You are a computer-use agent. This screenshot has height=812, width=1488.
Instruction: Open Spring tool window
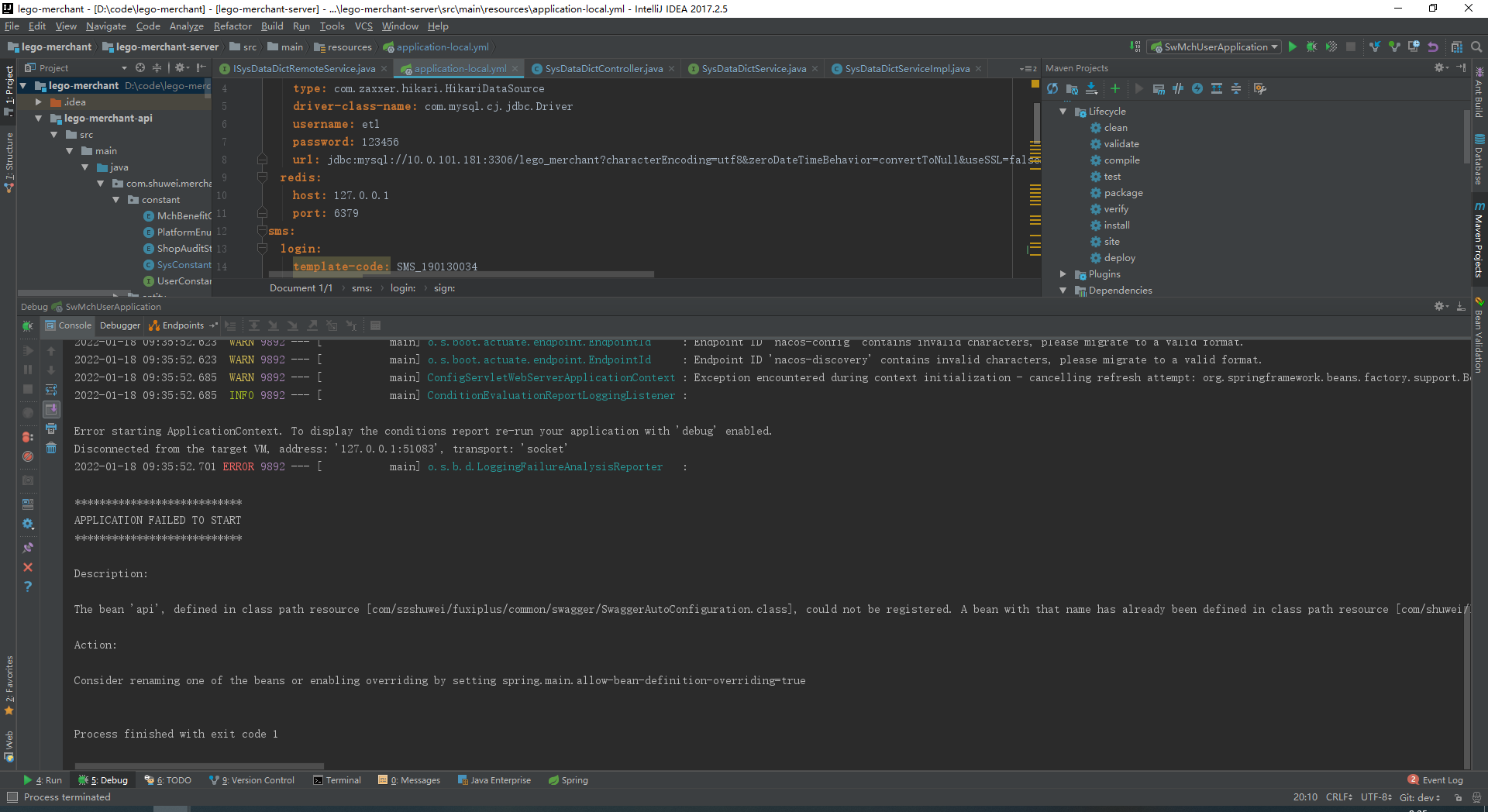568,780
